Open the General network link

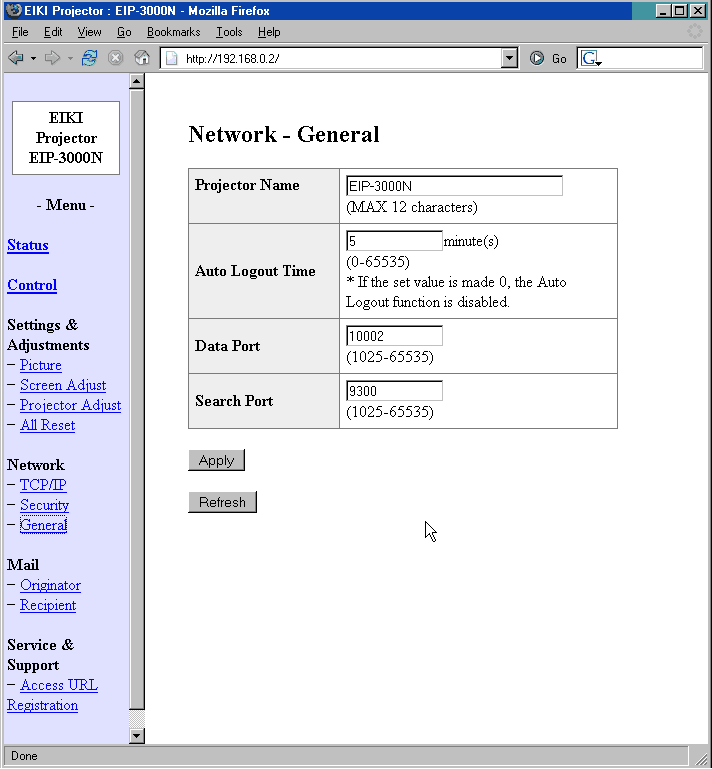tap(43, 525)
